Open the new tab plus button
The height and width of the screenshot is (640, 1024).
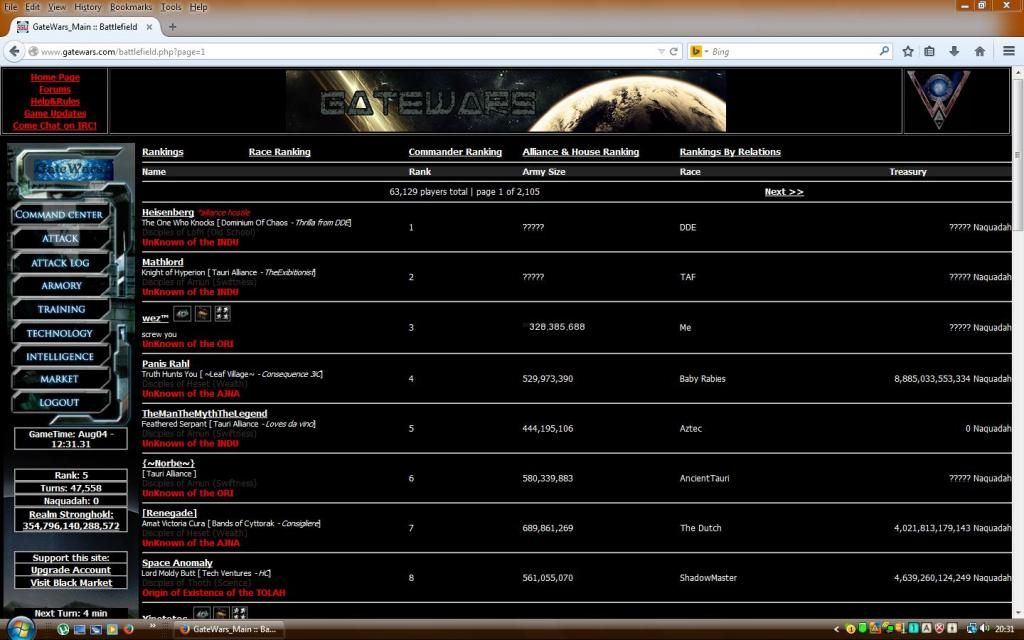click(x=173, y=27)
